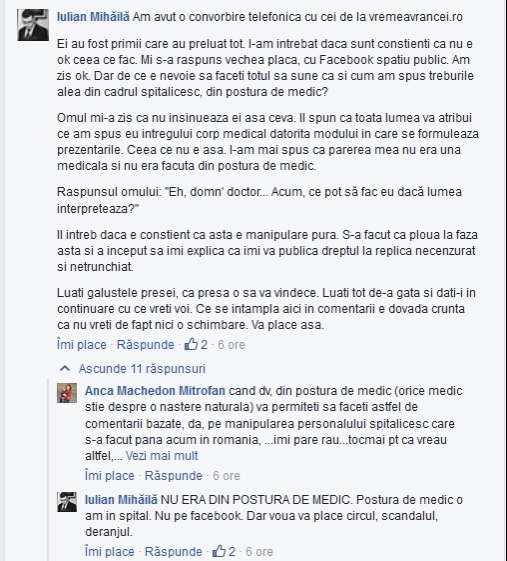Click thumbs-up icon on last reply
Viewport: 507px width, 561px height.
[219, 551]
